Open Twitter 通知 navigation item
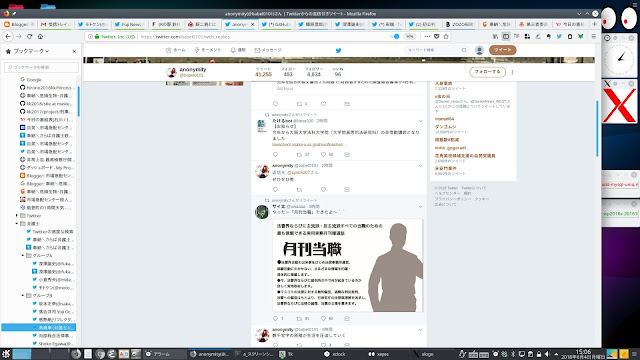This screenshot has width=640, height=360. tap(238, 50)
